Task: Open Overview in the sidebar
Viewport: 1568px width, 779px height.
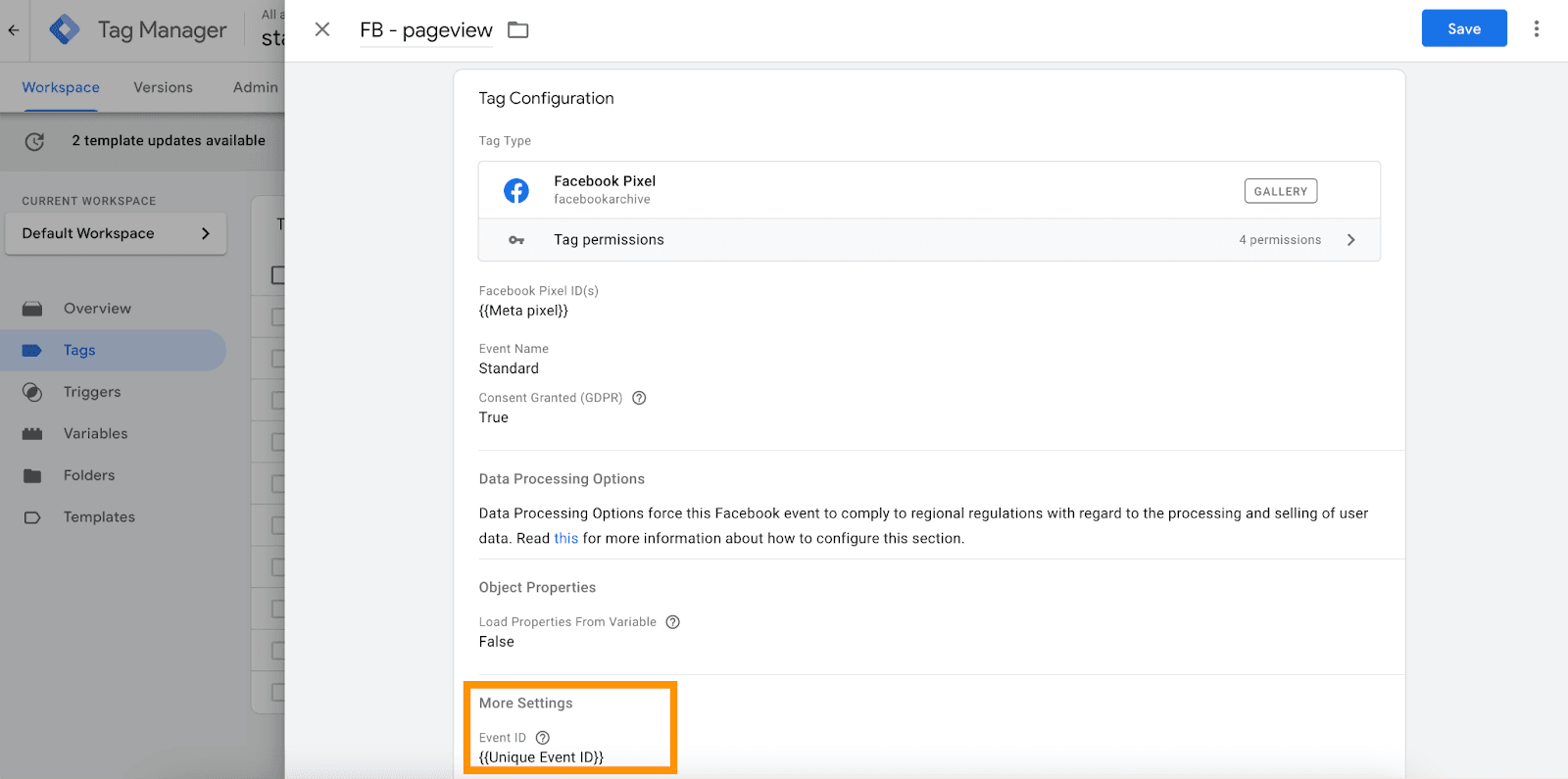Action: (97, 309)
